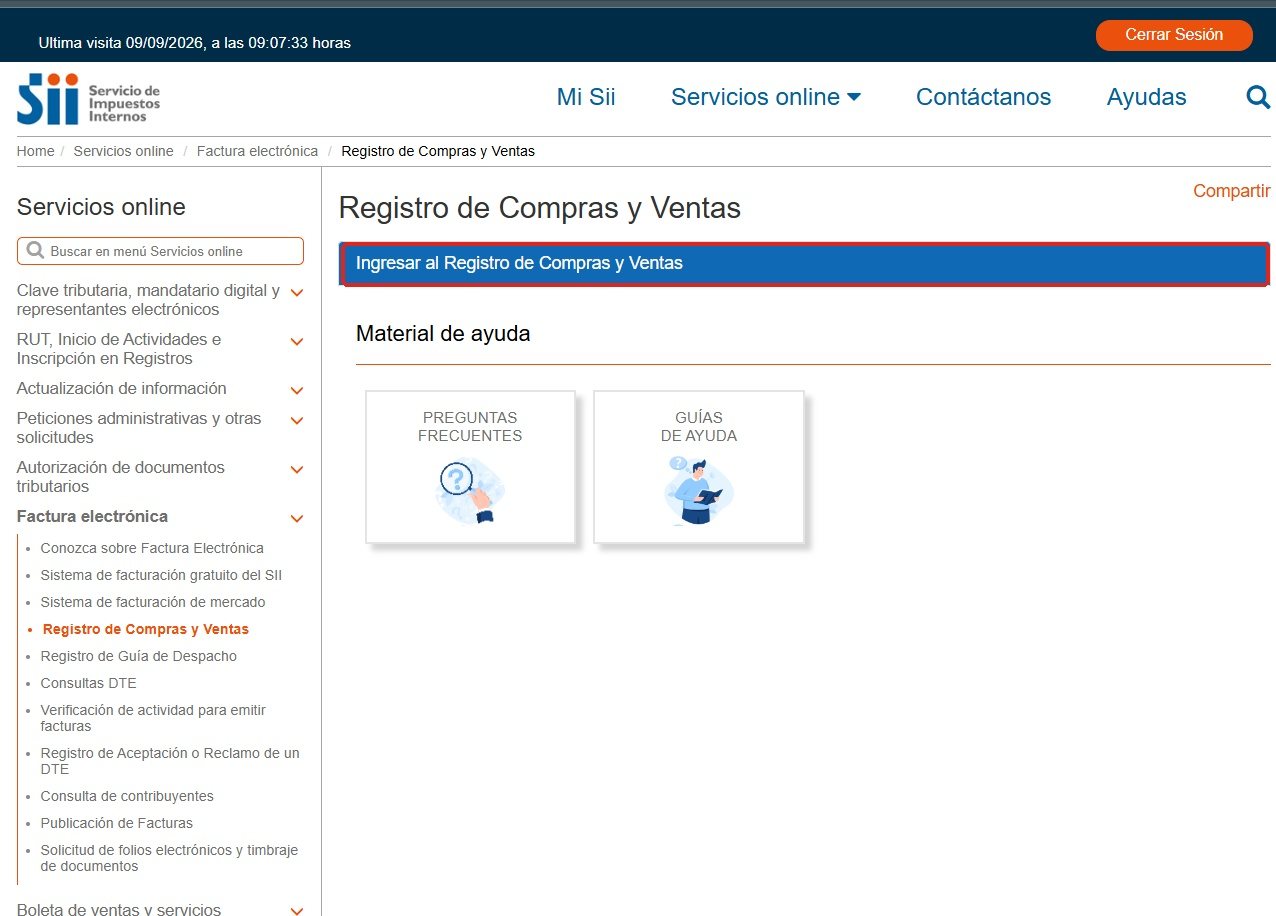
Task: Collapse the Factura electrónica section chevron
Action: tap(297, 518)
